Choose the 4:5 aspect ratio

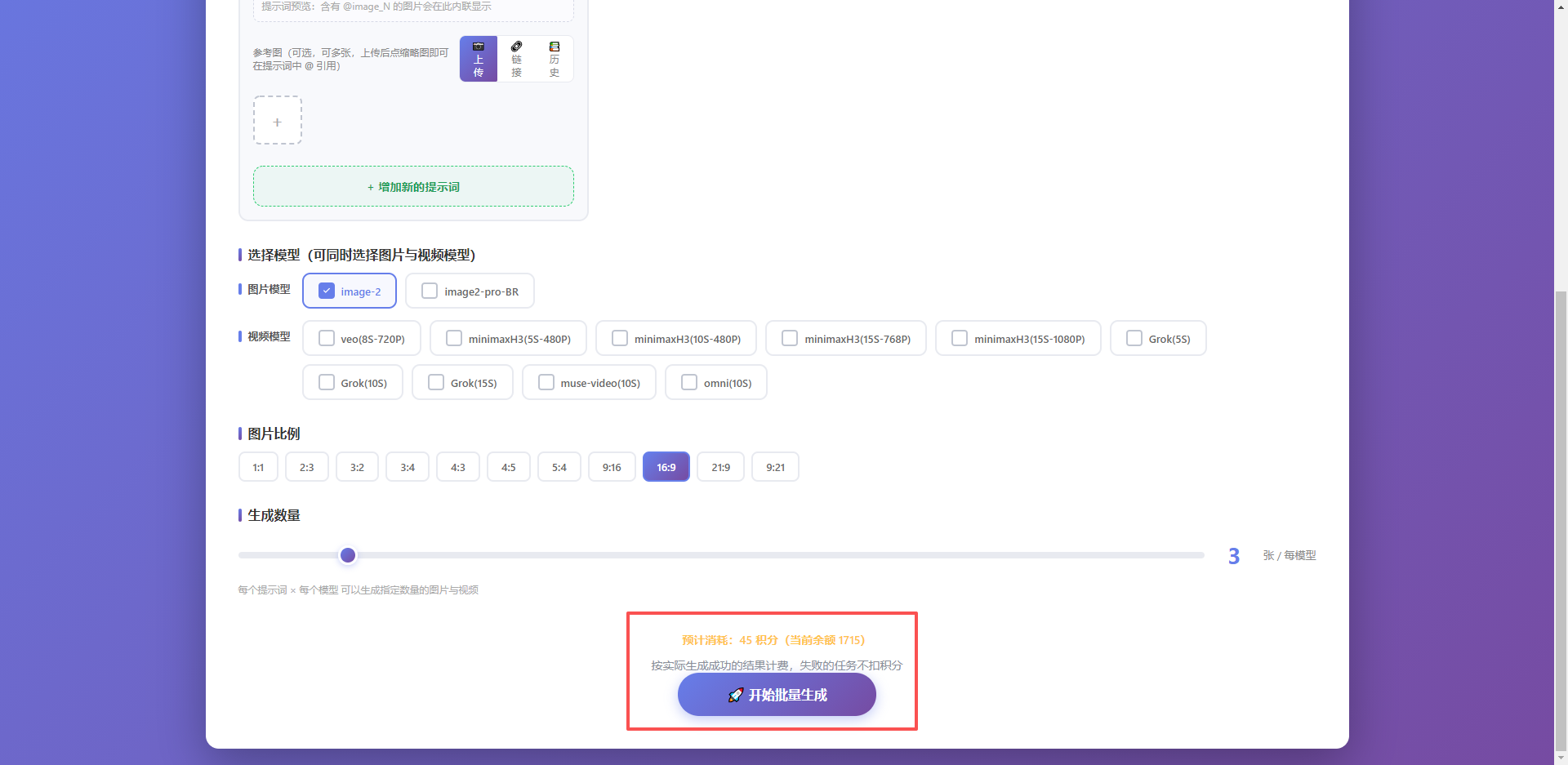509,467
